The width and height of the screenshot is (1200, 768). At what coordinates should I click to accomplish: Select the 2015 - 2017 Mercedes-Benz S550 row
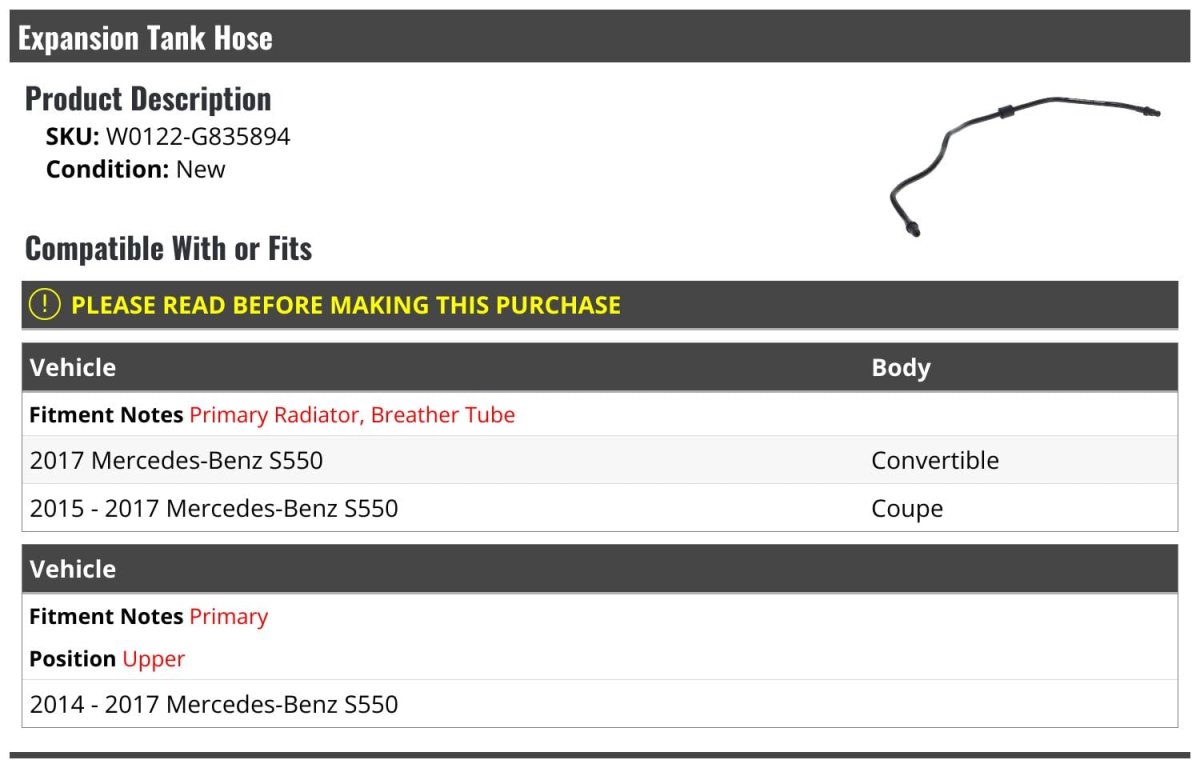tap(214, 508)
